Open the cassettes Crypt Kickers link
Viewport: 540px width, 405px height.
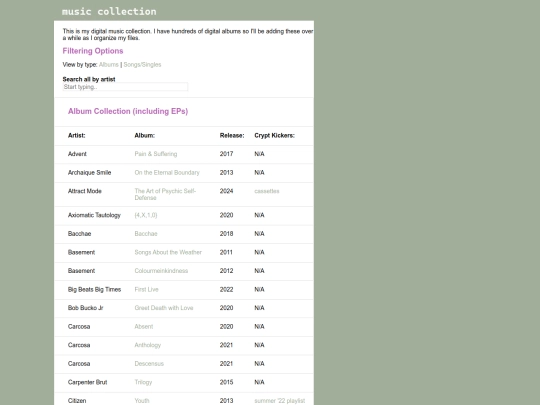tap(267, 191)
